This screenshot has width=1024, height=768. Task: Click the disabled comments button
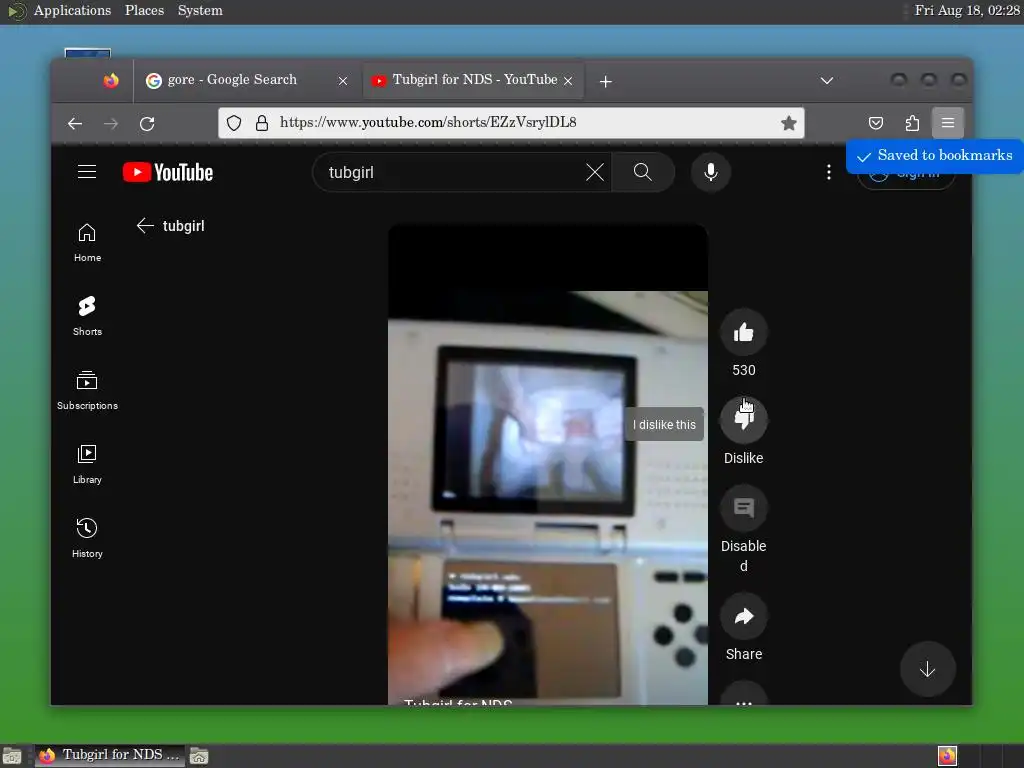(743, 508)
